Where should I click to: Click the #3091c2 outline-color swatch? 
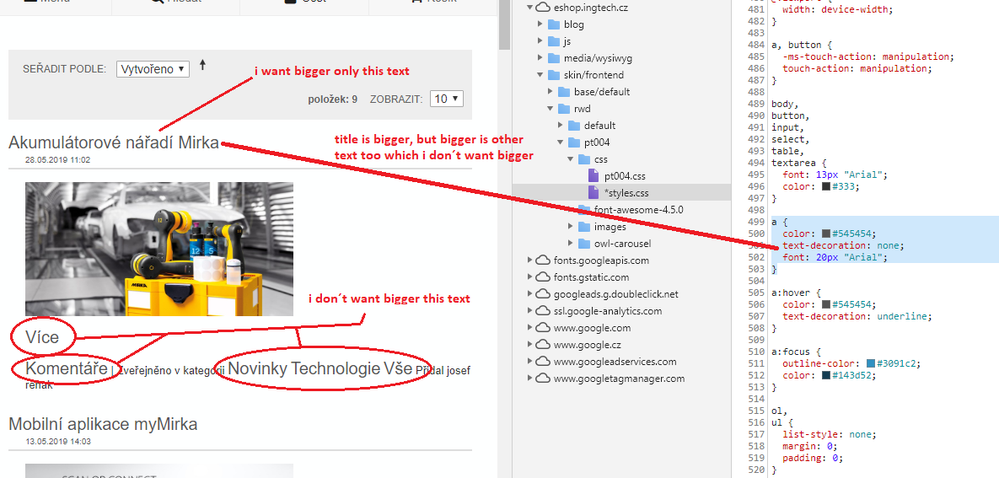tap(874, 362)
